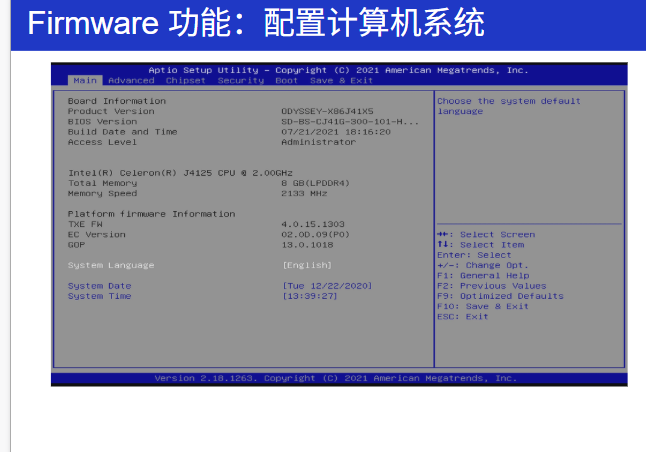Click the BIOS Version label

[102, 122]
